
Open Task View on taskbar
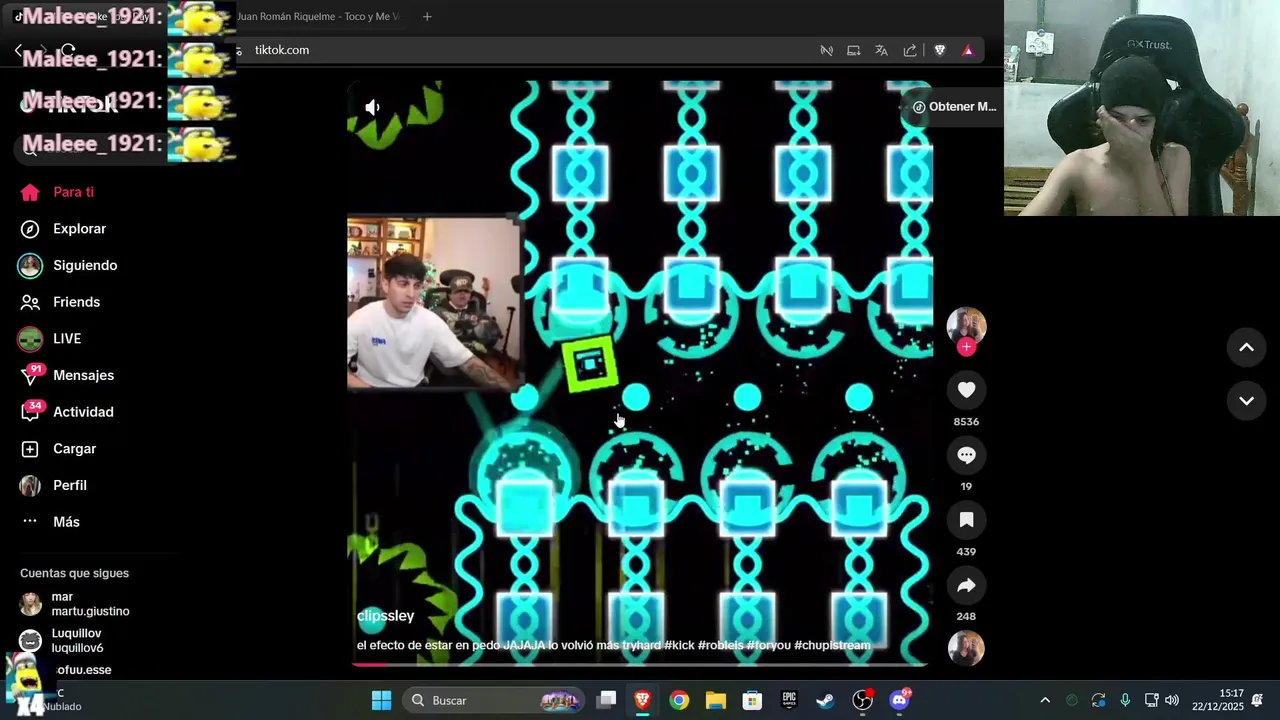606,700
